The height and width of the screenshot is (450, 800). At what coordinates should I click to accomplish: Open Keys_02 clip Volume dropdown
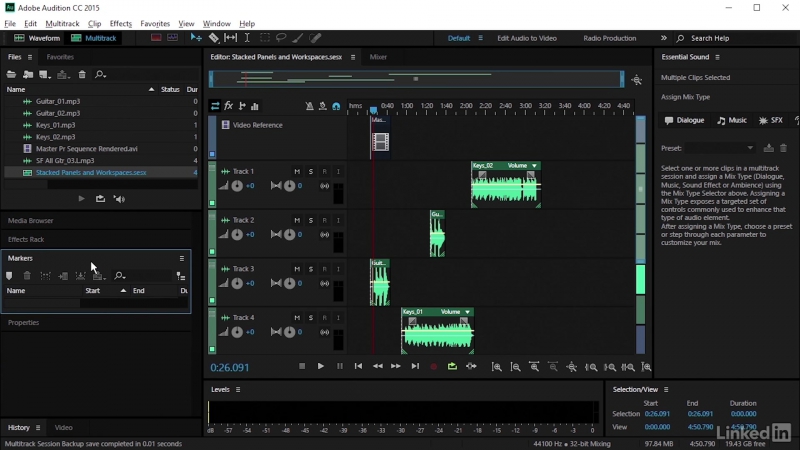[x=534, y=166]
